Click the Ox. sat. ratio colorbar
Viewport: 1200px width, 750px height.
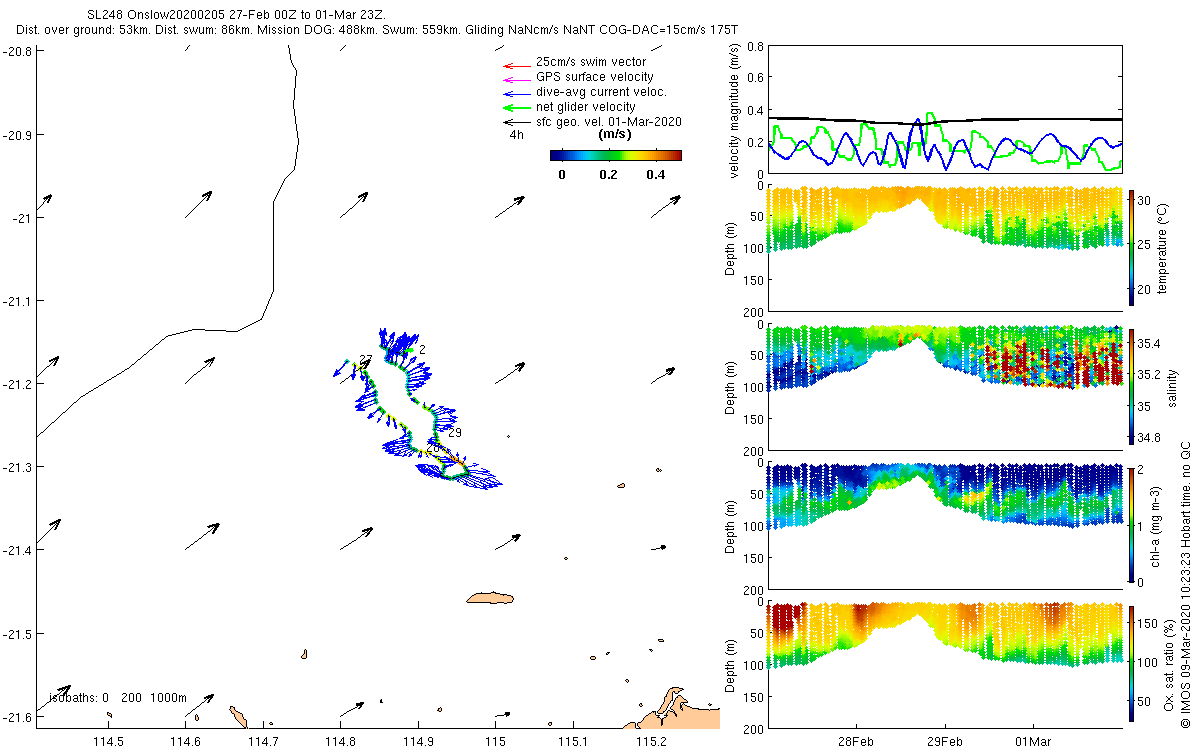click(x=1132, y=666)
